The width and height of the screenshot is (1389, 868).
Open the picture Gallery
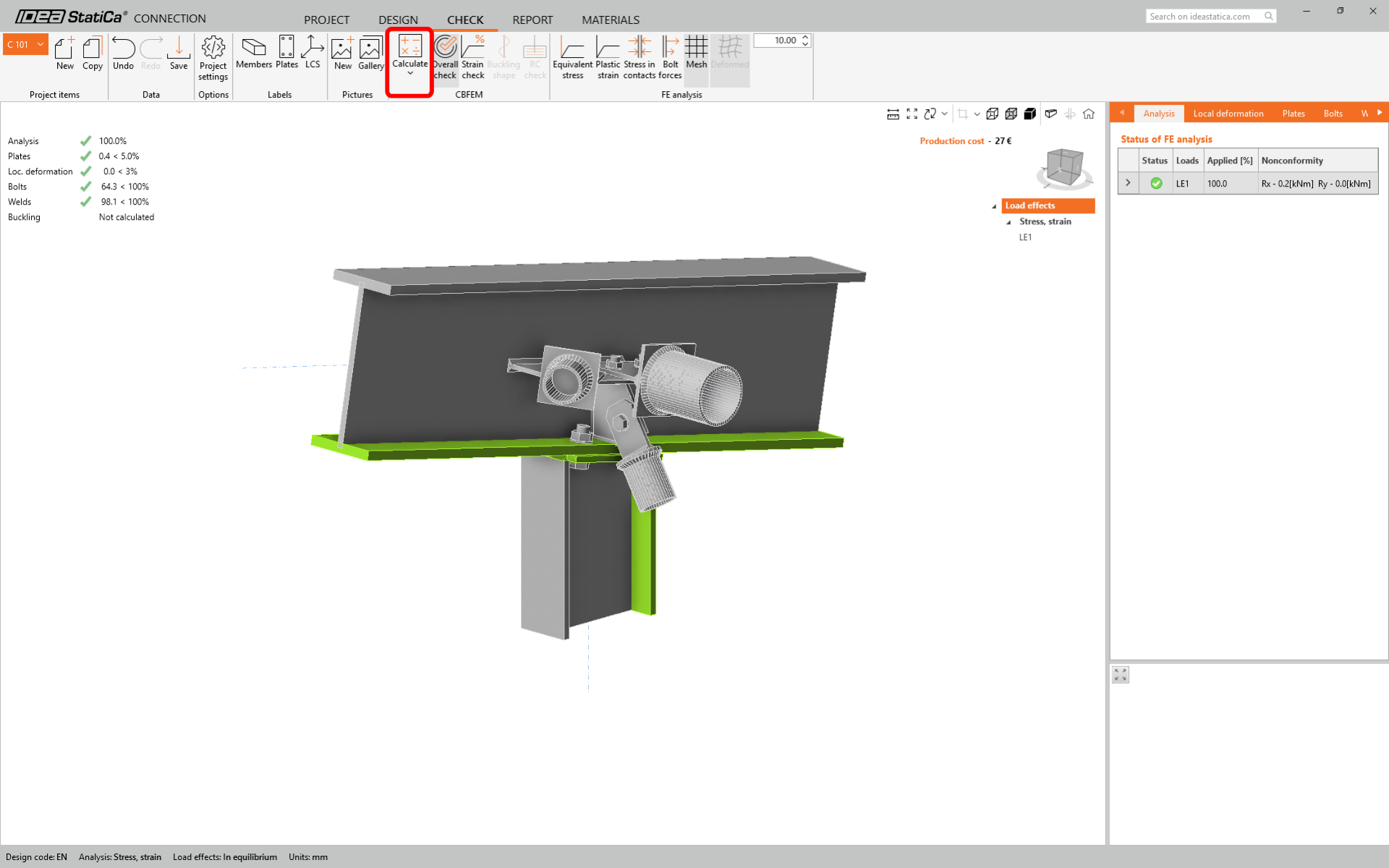point(370,54)
